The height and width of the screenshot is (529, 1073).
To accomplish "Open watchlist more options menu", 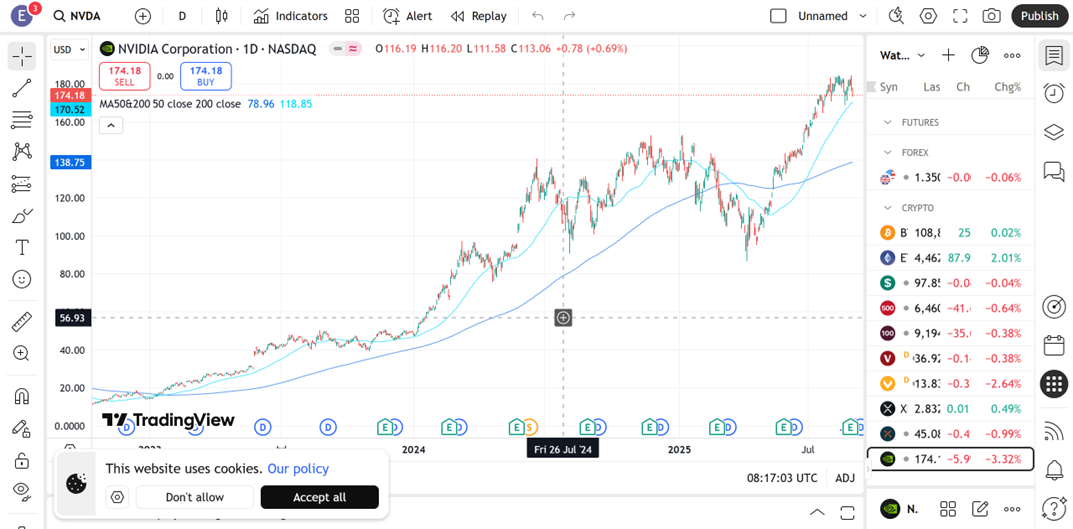I will [x=1012, y=55].
